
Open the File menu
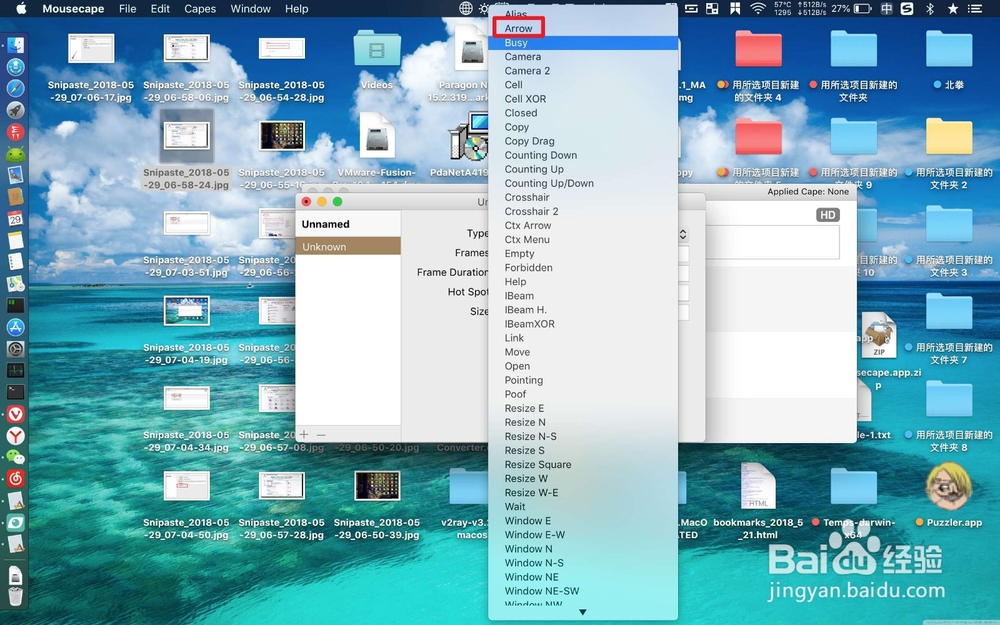[128, 8]
